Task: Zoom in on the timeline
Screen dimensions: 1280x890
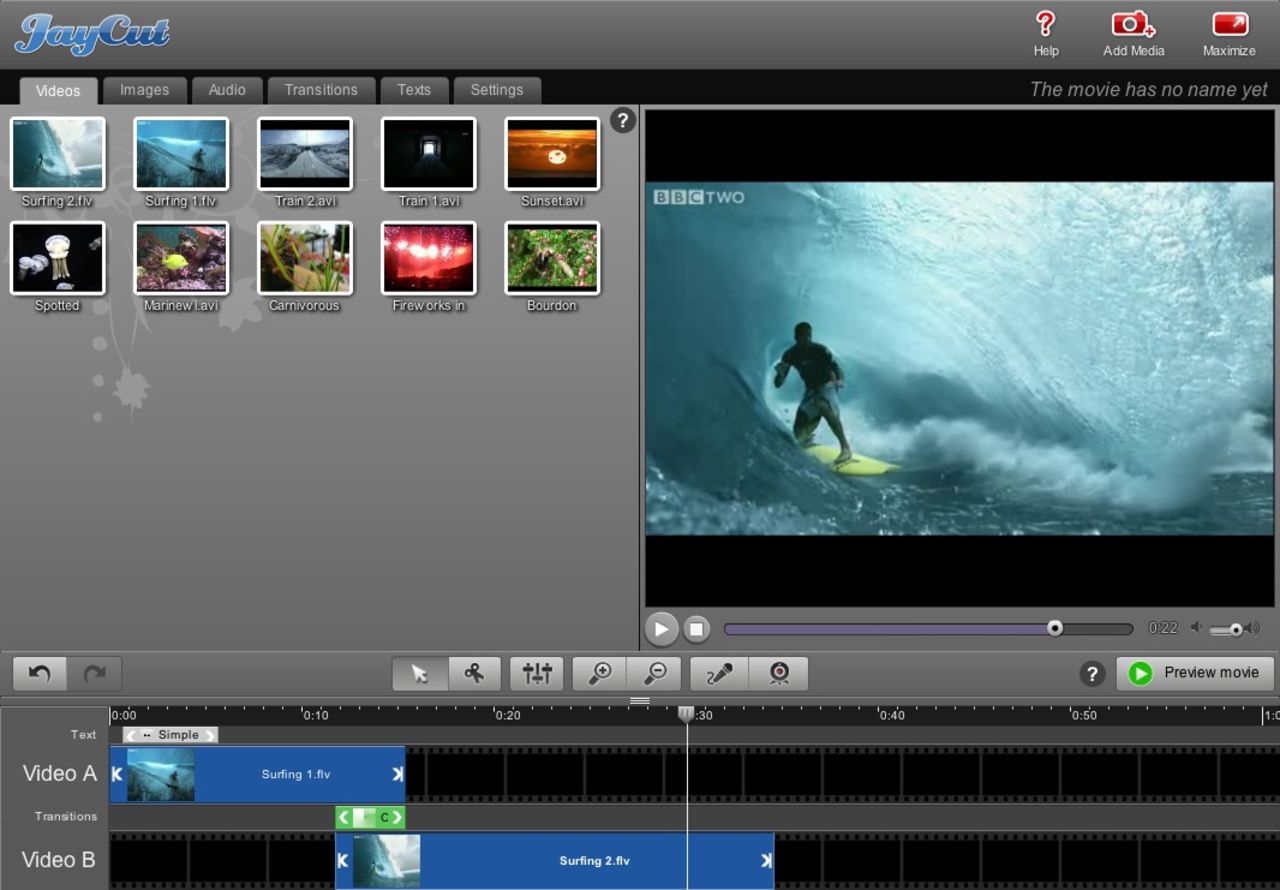Action: (600, 674)
